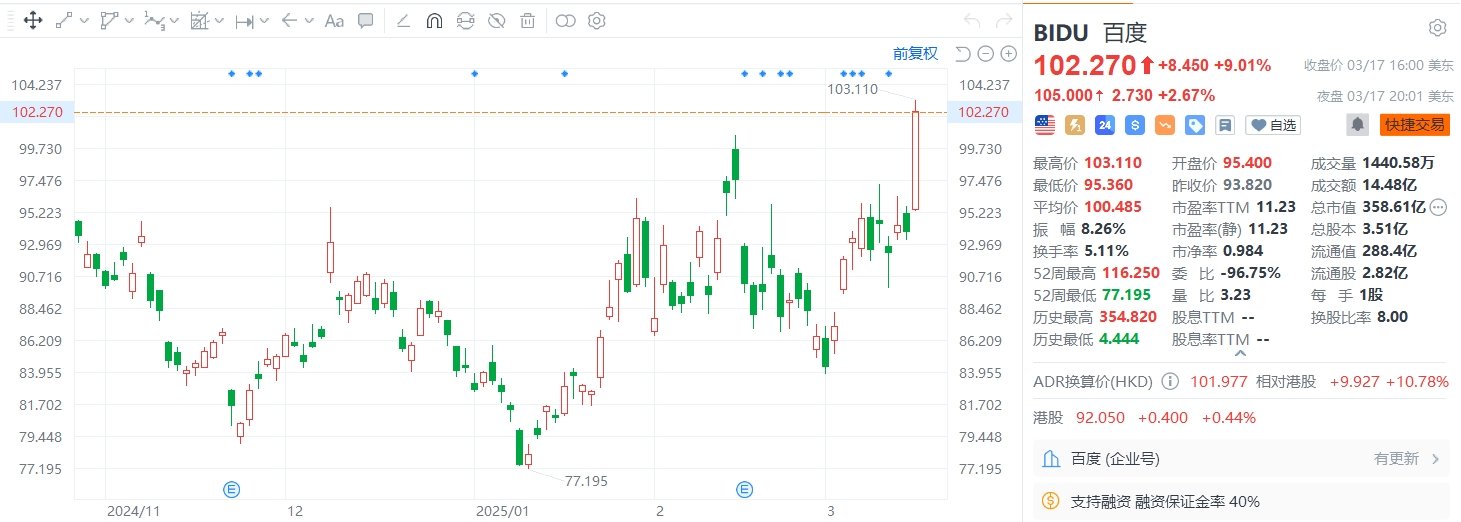This screenshot has height=522, width=1461.
Task: Delete drawings with trash icon
Action: [x=528, y=20]
